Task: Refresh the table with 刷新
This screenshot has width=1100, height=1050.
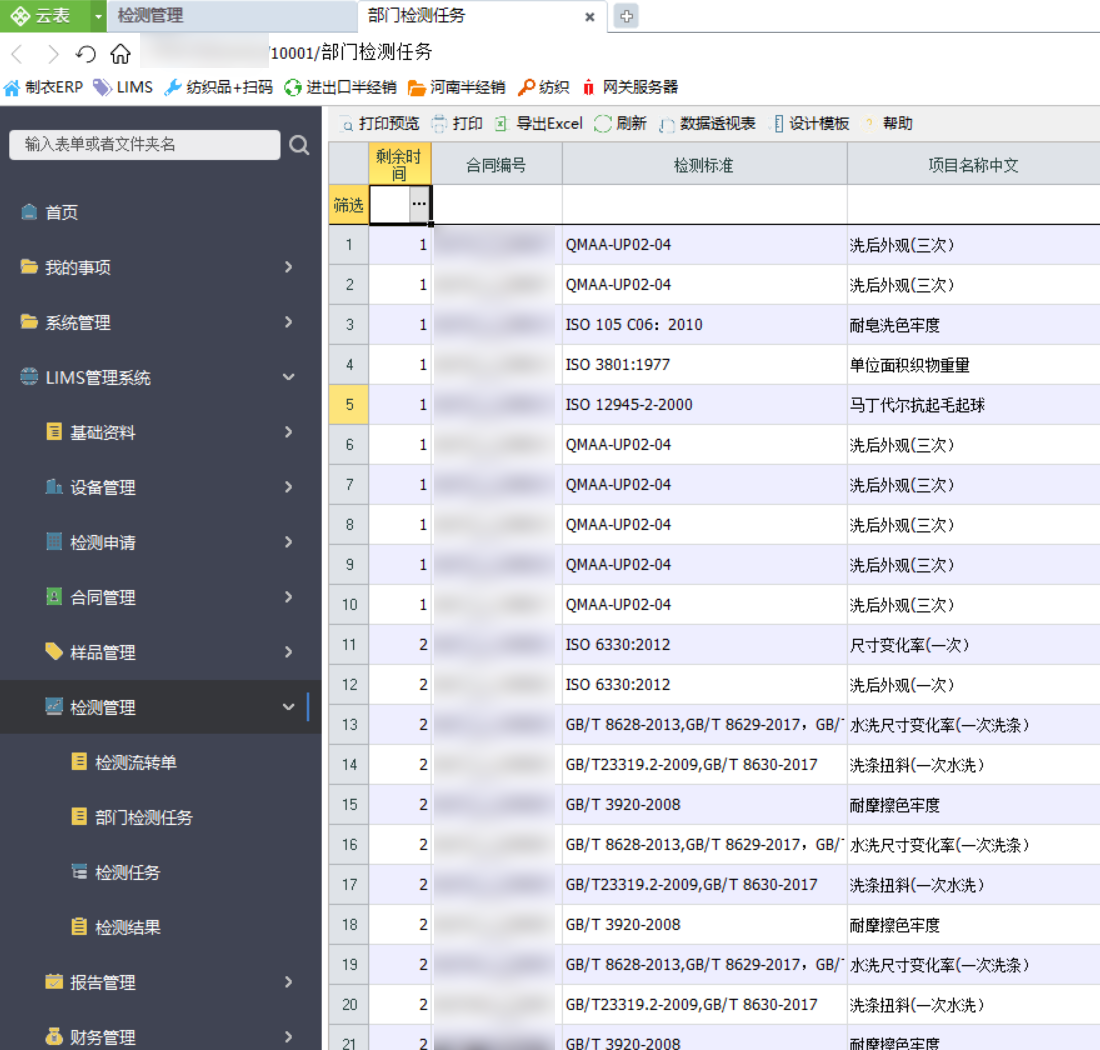Action: 620,123
